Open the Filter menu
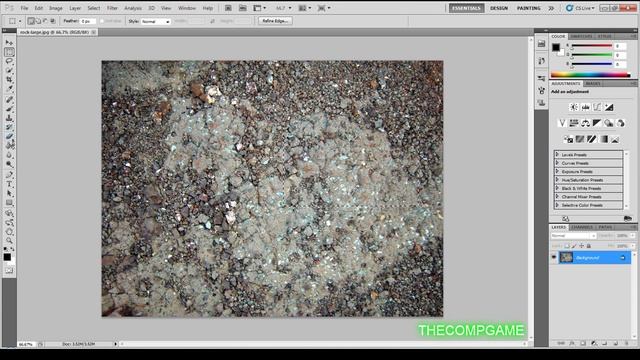This screenshot has width=640, height=360. pos(112,8)
